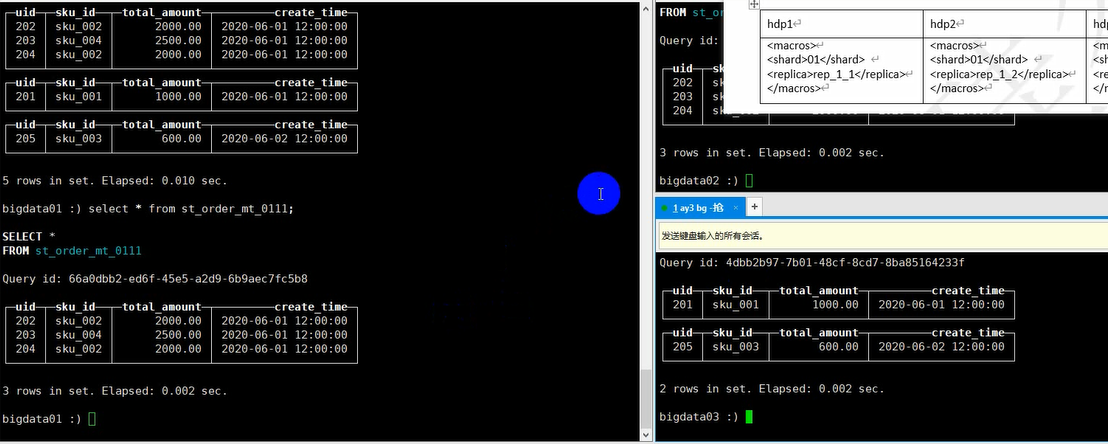Place cursor at the bigdata03 prompt

click(x=750, y=416)
